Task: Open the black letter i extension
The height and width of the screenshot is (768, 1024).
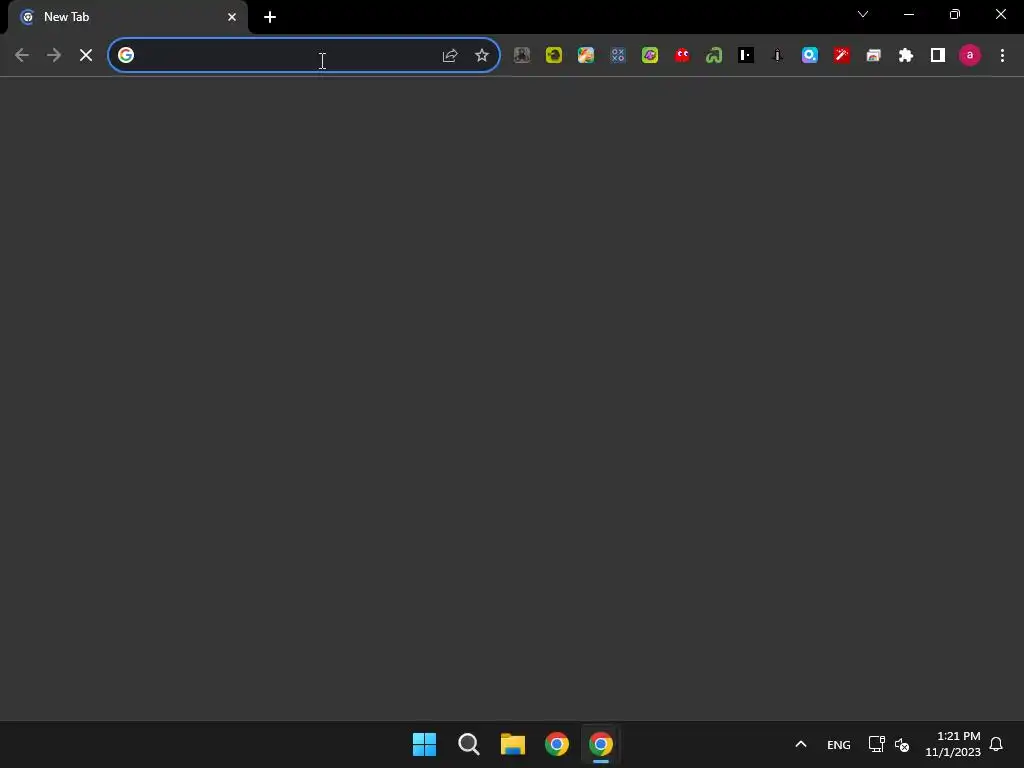Action: click(778, 56)
